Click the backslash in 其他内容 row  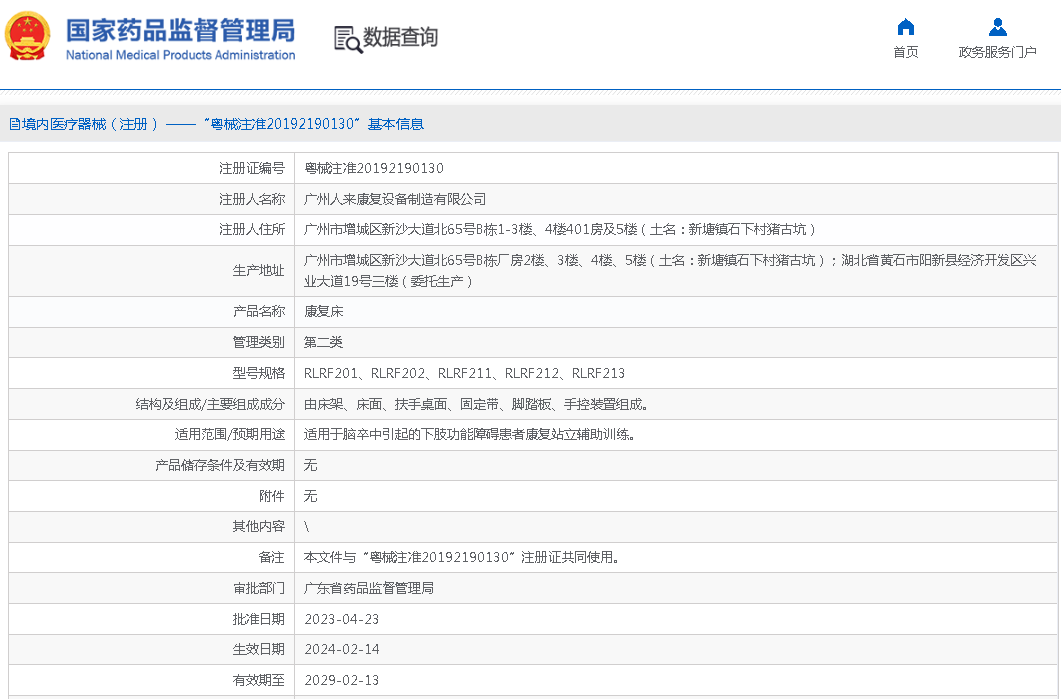[x=307, y=526]
